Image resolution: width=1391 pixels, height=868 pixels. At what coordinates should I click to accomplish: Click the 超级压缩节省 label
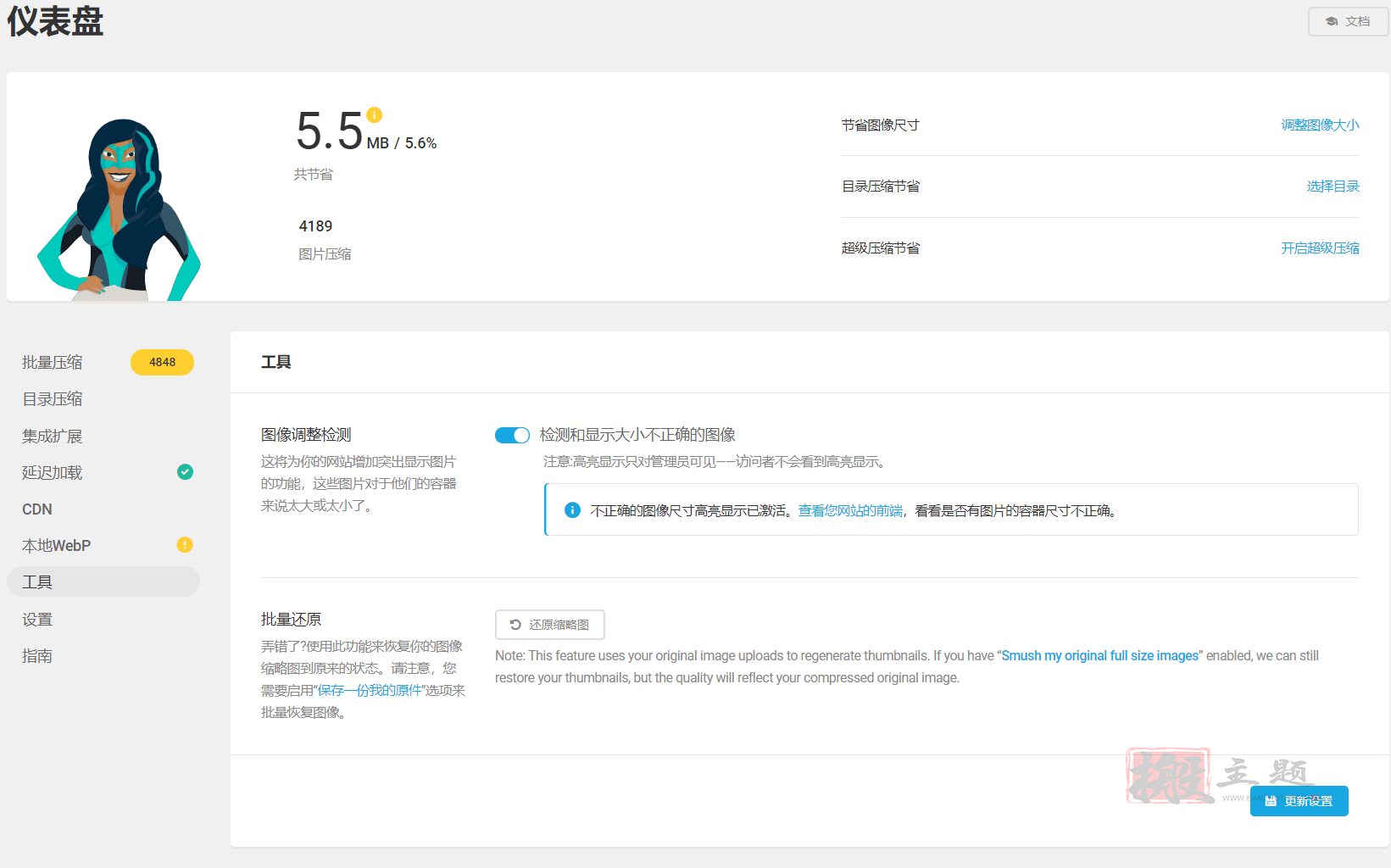(x=880, y=248)
